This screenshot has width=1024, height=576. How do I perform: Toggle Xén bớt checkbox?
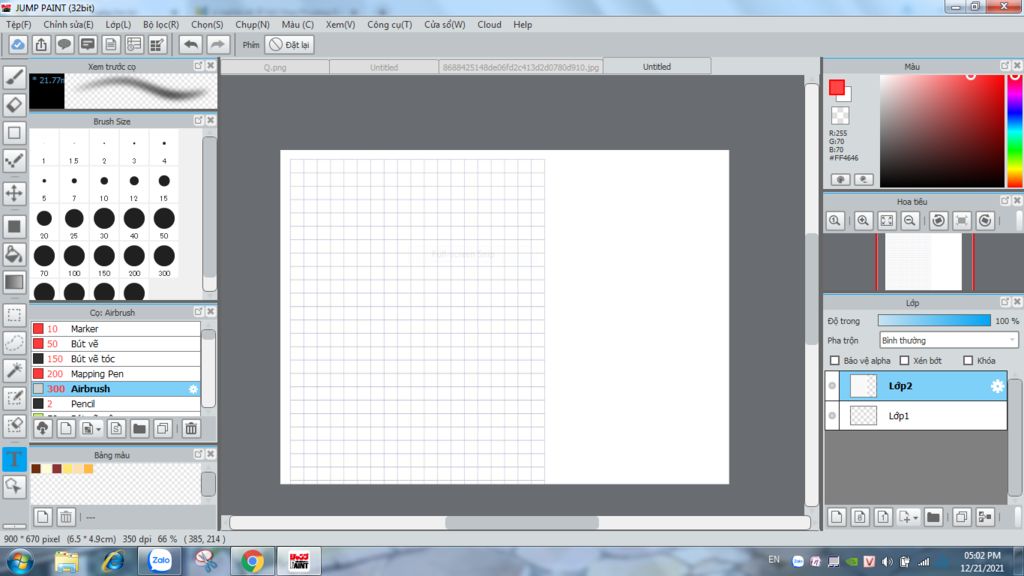click(x=904, y=360)
